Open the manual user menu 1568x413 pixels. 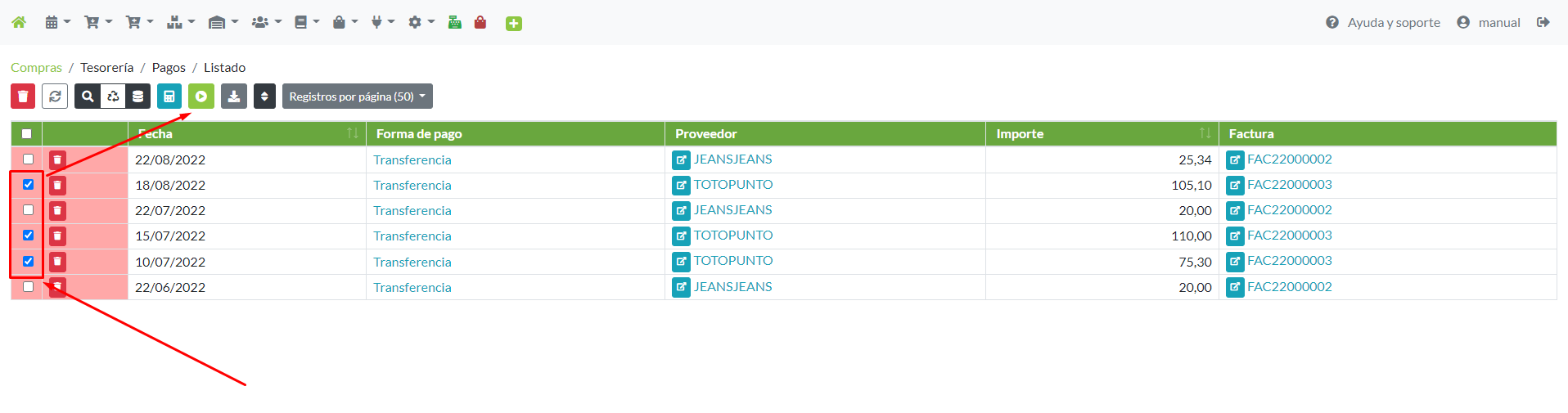[1489, 22]
